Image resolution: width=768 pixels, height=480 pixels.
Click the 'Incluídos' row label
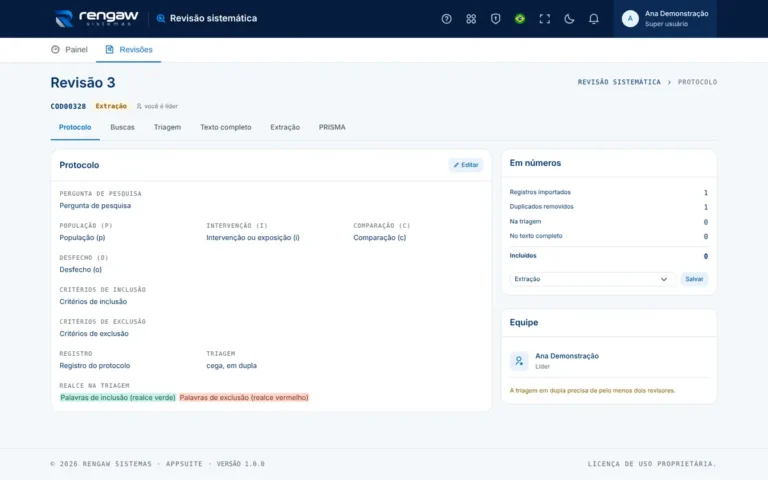click(523, 256)
